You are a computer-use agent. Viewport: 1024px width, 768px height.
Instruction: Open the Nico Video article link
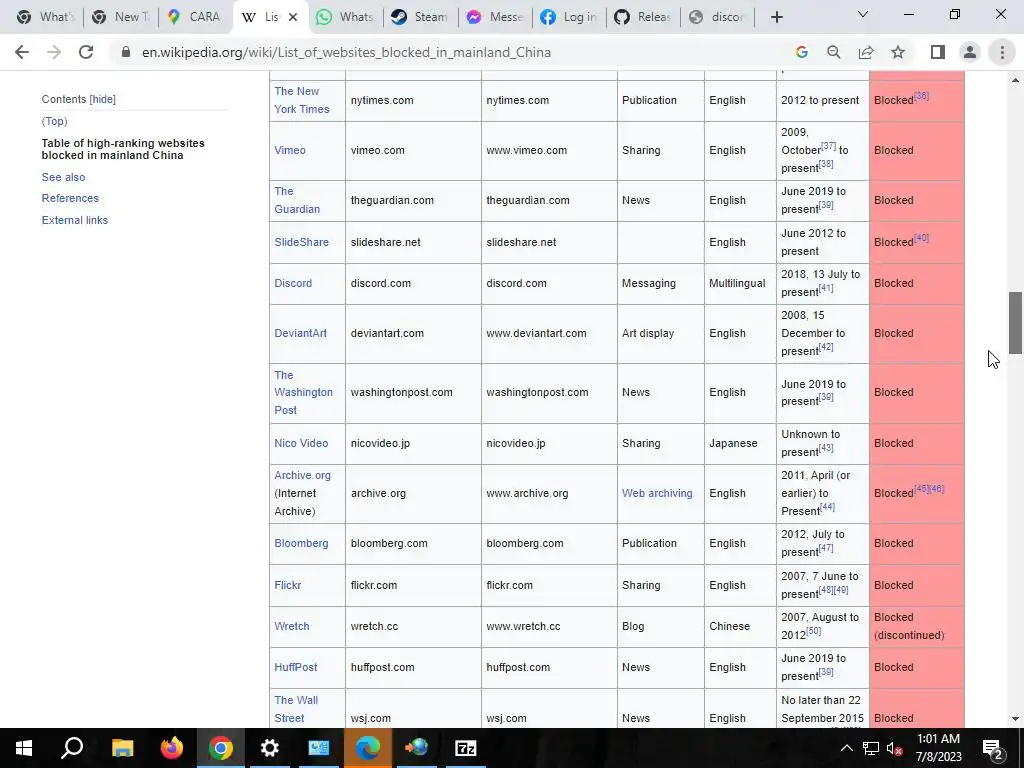(300, 443)
